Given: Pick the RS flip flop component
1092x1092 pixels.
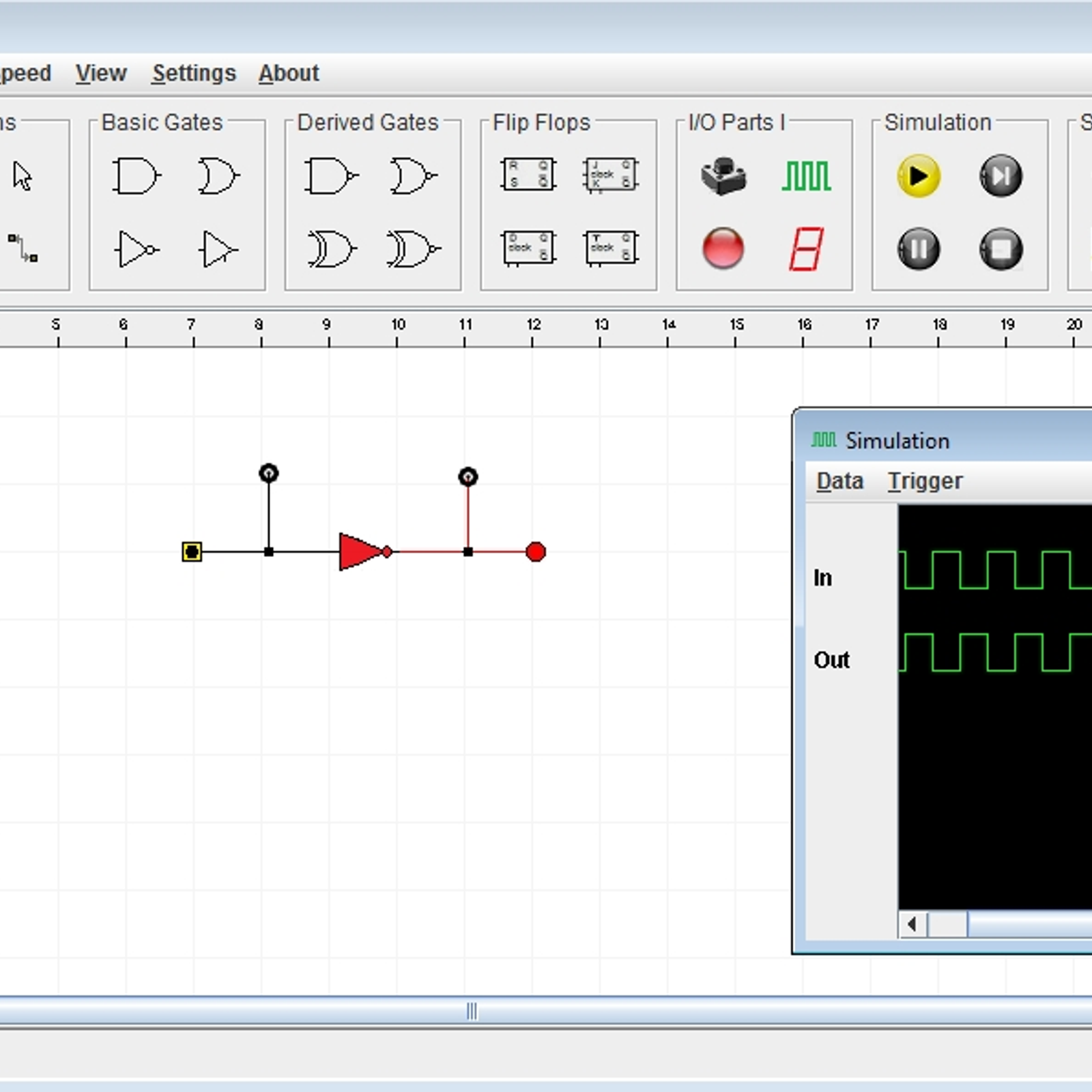Looking at the screenshot, I should [x=528, y=175].
